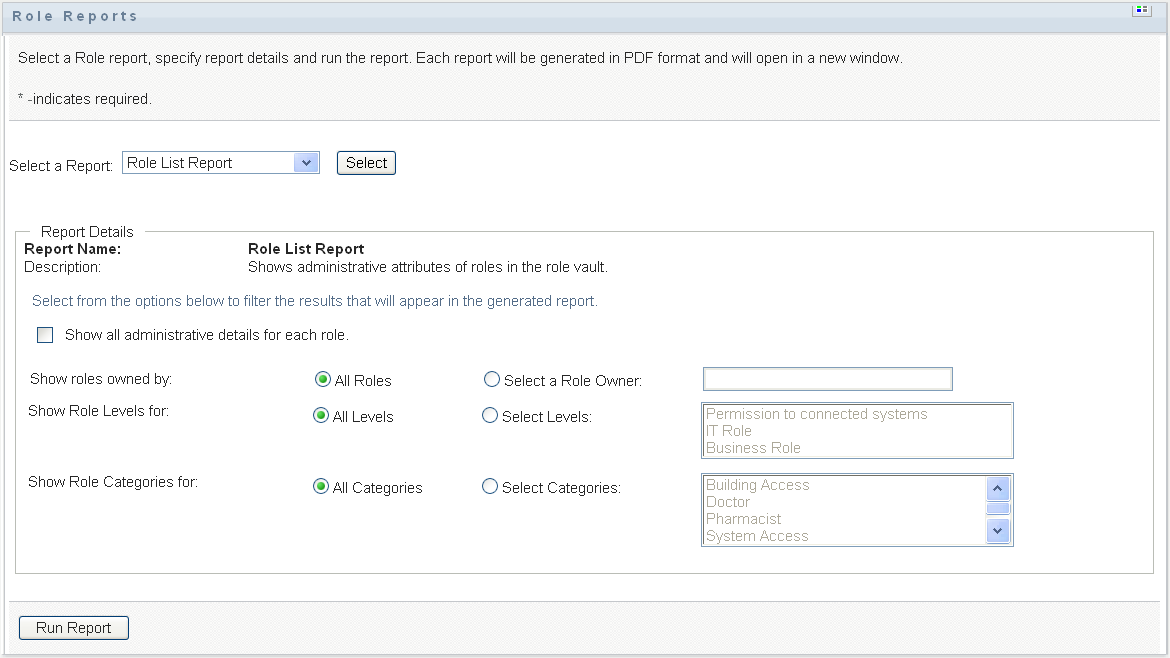Choose the All Roles radio option
The height and width of the screenshot is (658, 1170).
click(x=322, y=380)
